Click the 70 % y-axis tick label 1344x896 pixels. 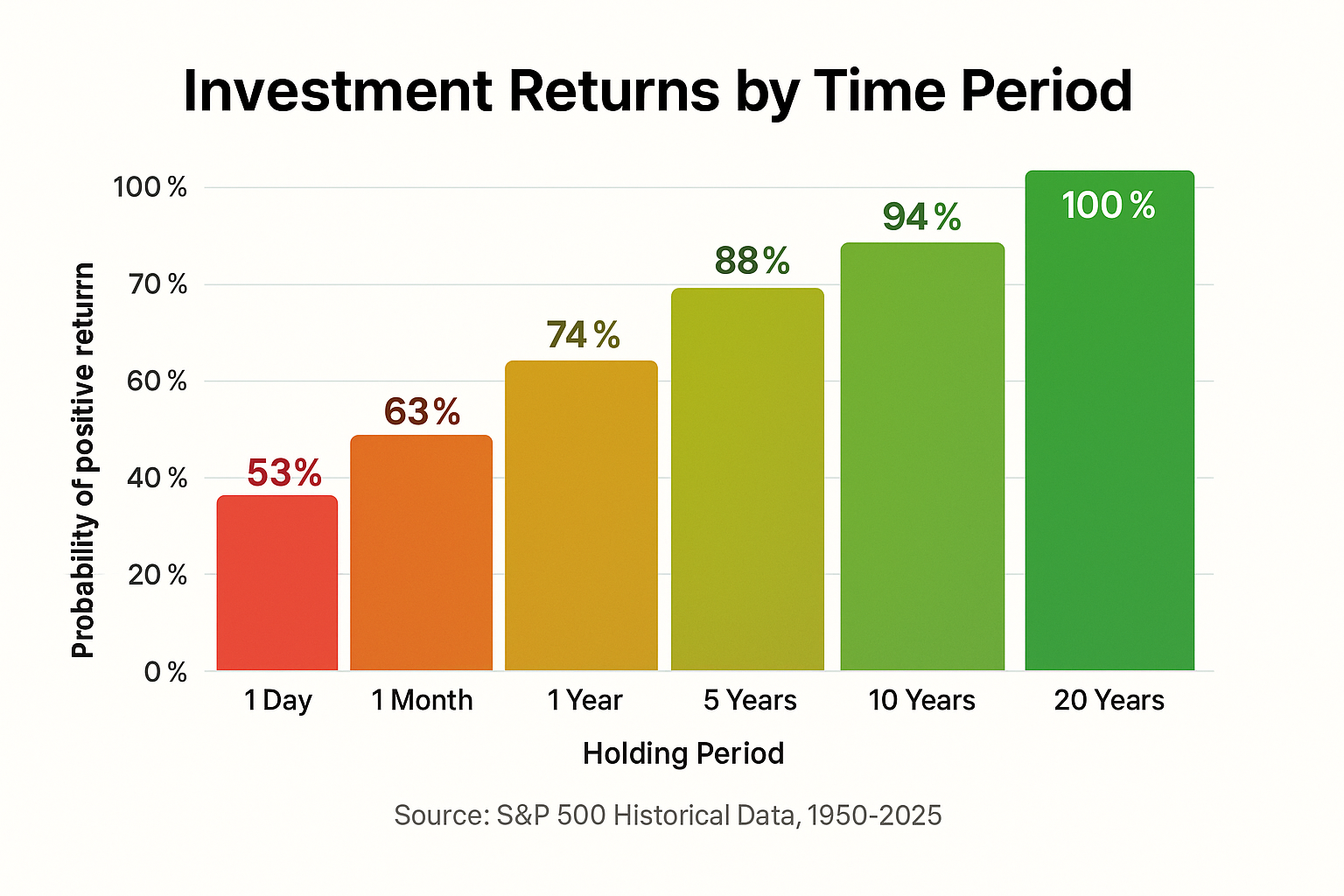point(157,284)
